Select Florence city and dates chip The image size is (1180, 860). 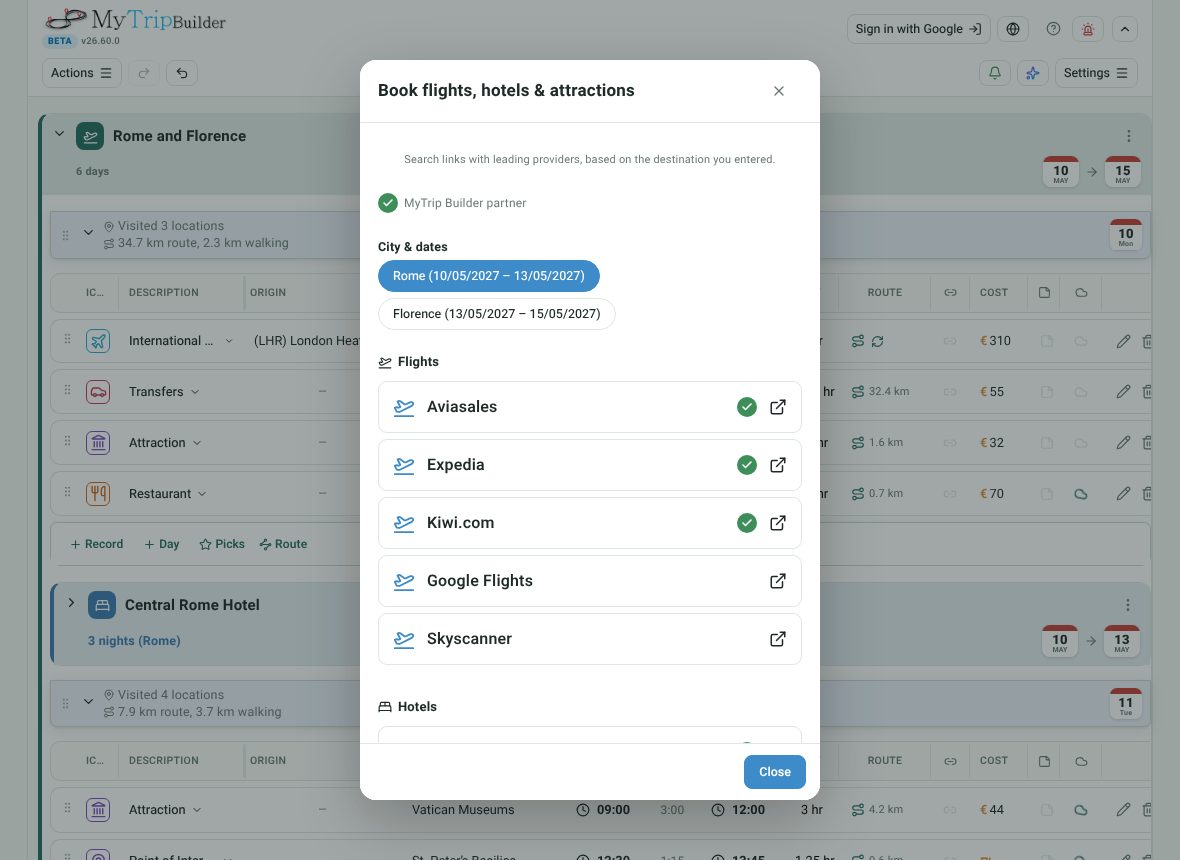point(497,314)
